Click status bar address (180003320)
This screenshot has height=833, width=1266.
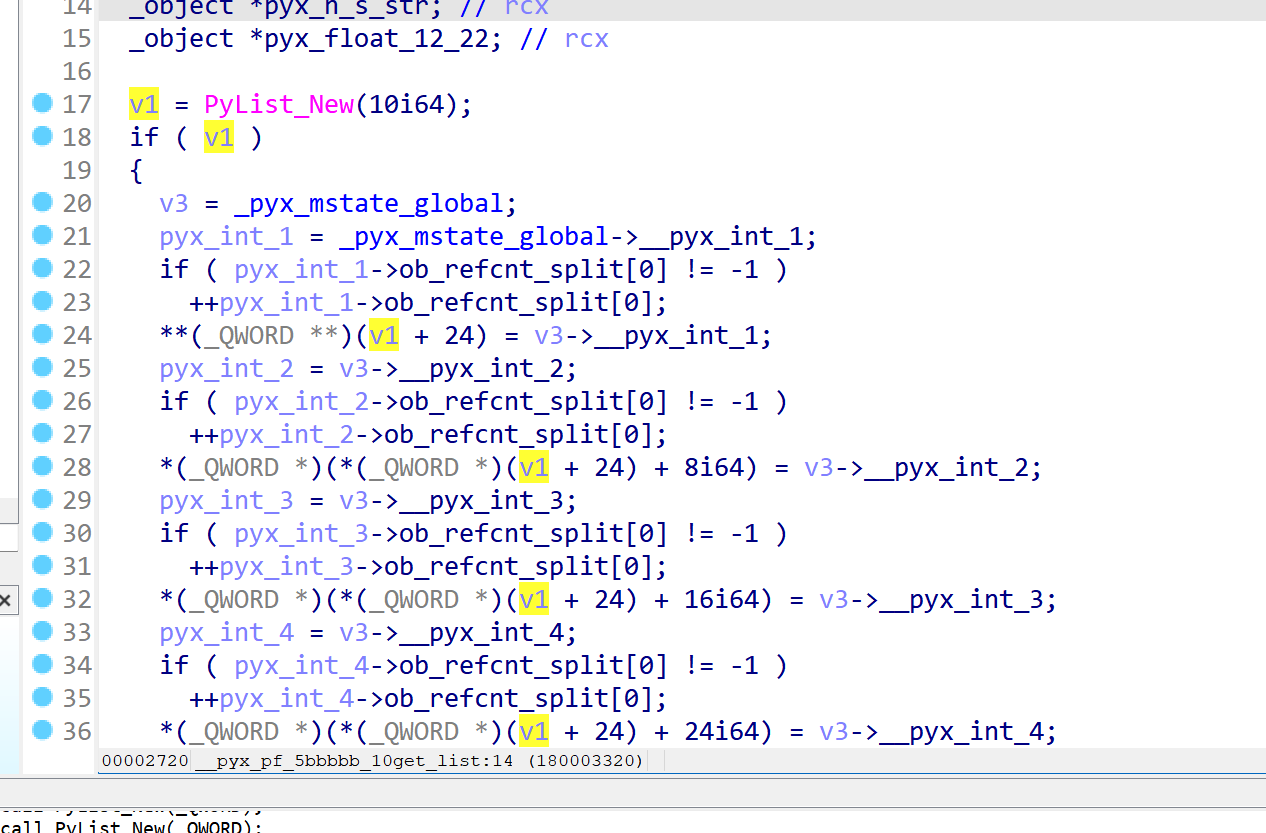click(x=585, y=761)
